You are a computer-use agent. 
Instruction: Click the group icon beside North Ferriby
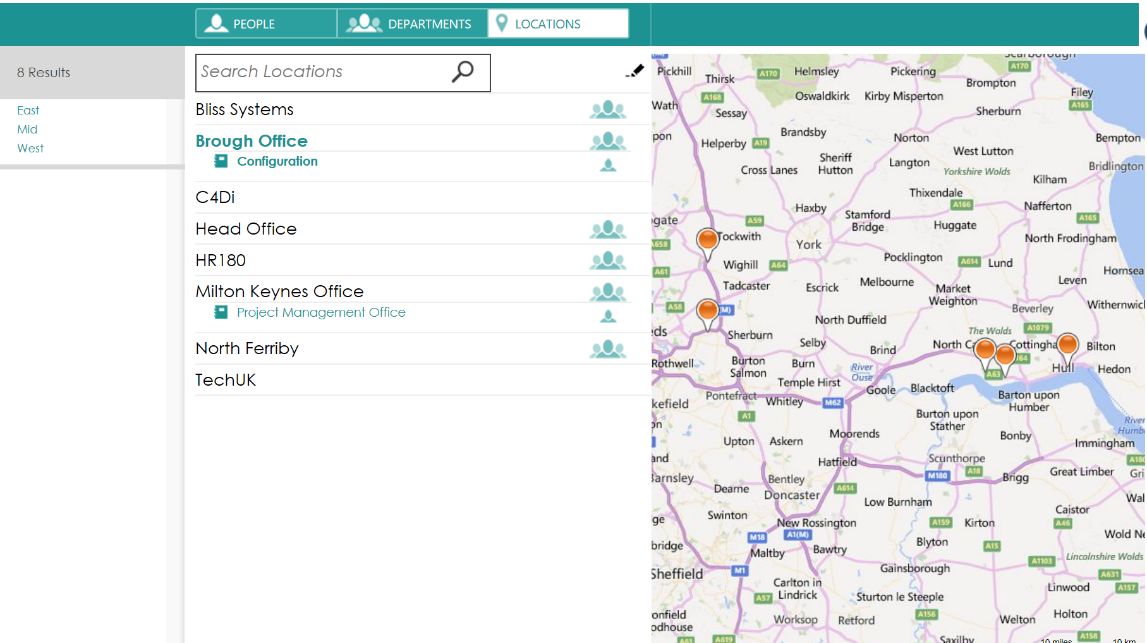point(607,349)
